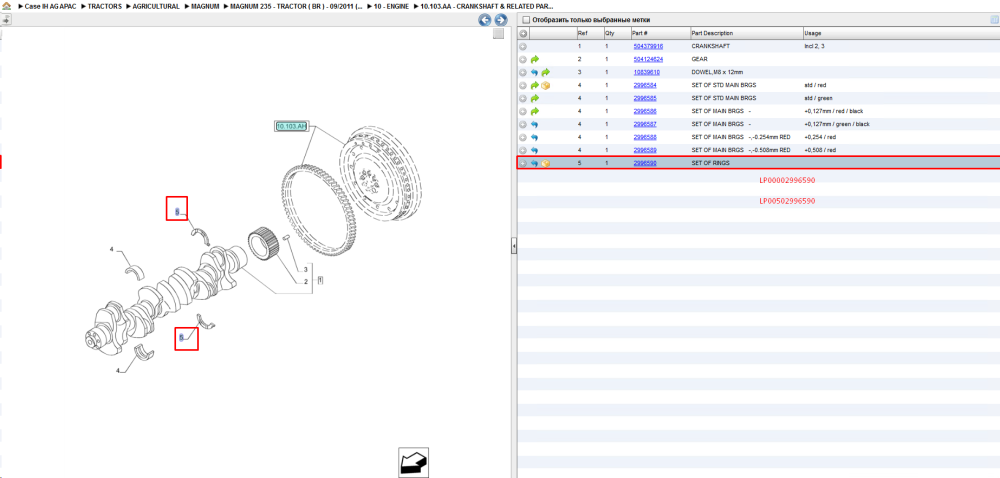
Task: Click green arrow in part 2996584 row
Action: click(534, 85)
